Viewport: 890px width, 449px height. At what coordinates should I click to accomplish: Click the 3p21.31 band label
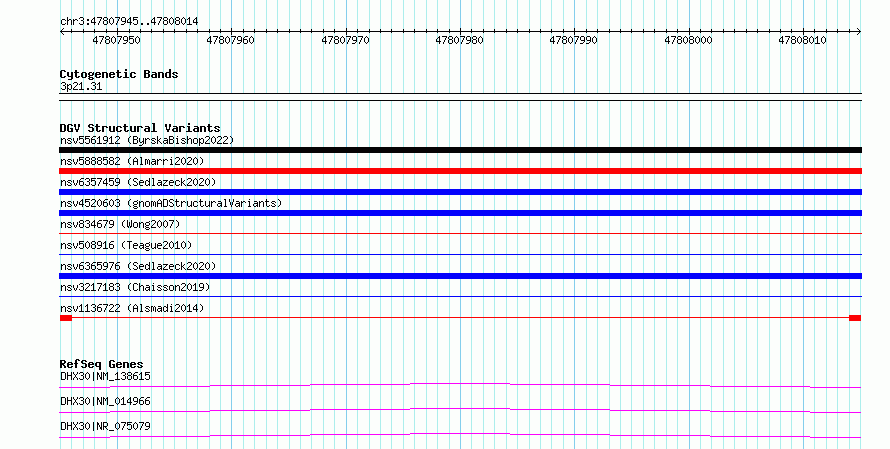coord(81,87)
